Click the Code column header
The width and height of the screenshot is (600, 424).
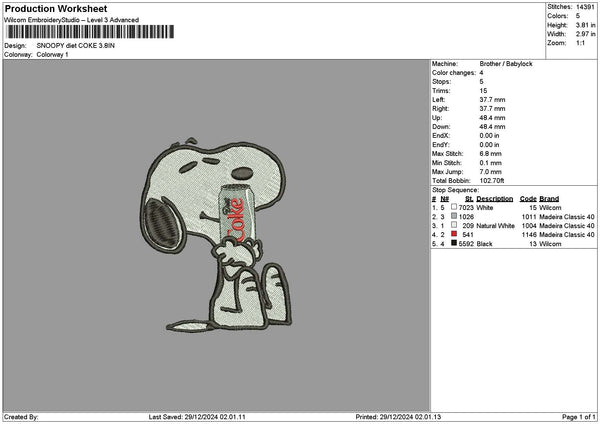(x=528, y=199)
